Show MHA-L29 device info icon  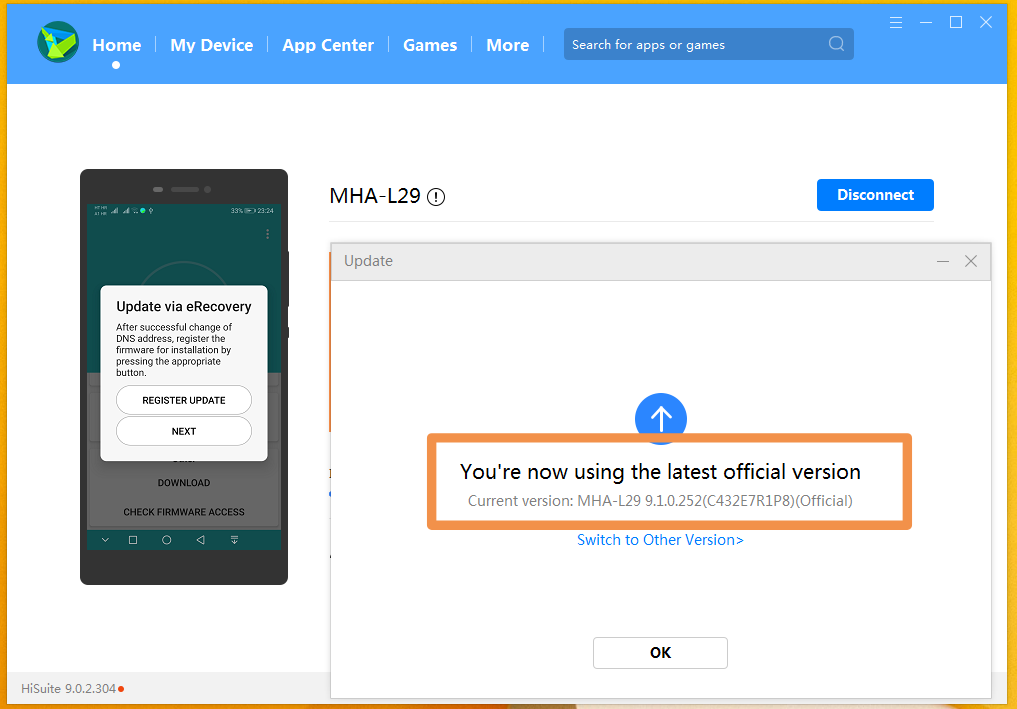click(x=436, y=197)
